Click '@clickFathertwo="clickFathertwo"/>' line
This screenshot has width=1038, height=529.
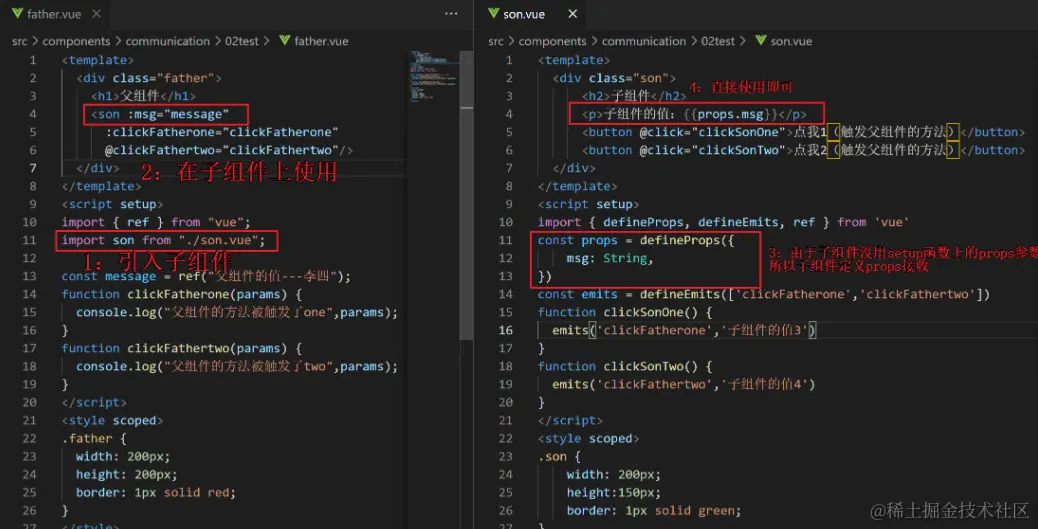point(229,150)
